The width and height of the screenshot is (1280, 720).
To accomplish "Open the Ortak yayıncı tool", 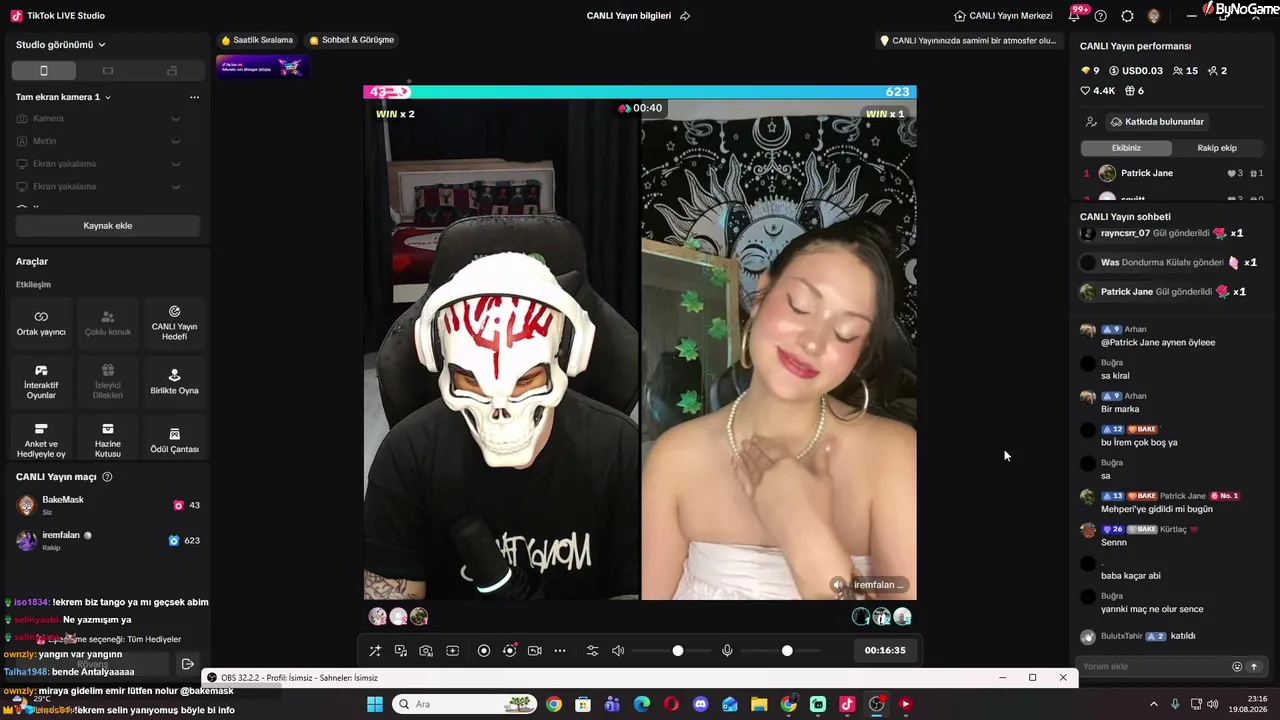I will pos(41,323).
